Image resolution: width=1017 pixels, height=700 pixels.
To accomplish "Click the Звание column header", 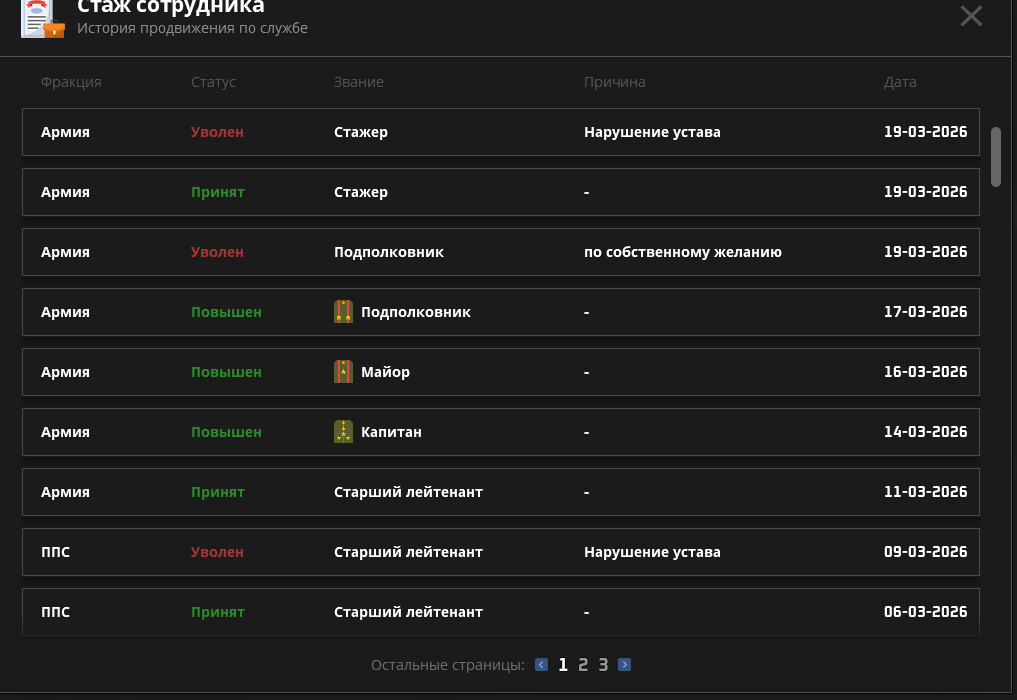I will 358,82.
